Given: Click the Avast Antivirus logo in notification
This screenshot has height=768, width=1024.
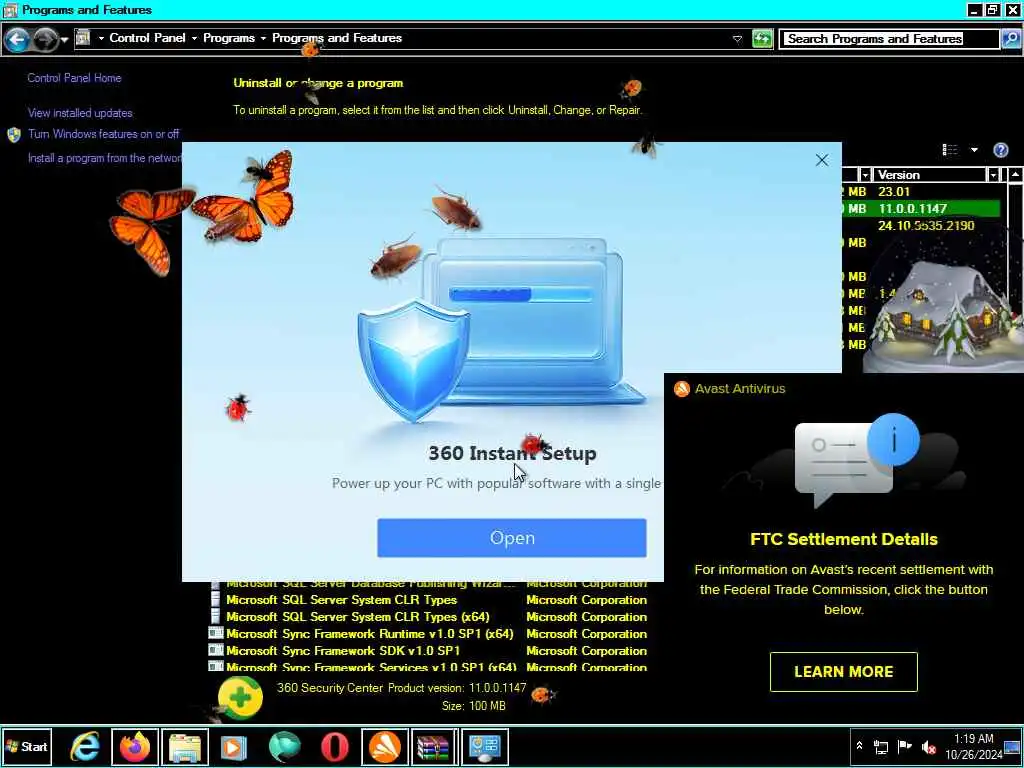Looking at the screenshot, I should click(682, 389).
